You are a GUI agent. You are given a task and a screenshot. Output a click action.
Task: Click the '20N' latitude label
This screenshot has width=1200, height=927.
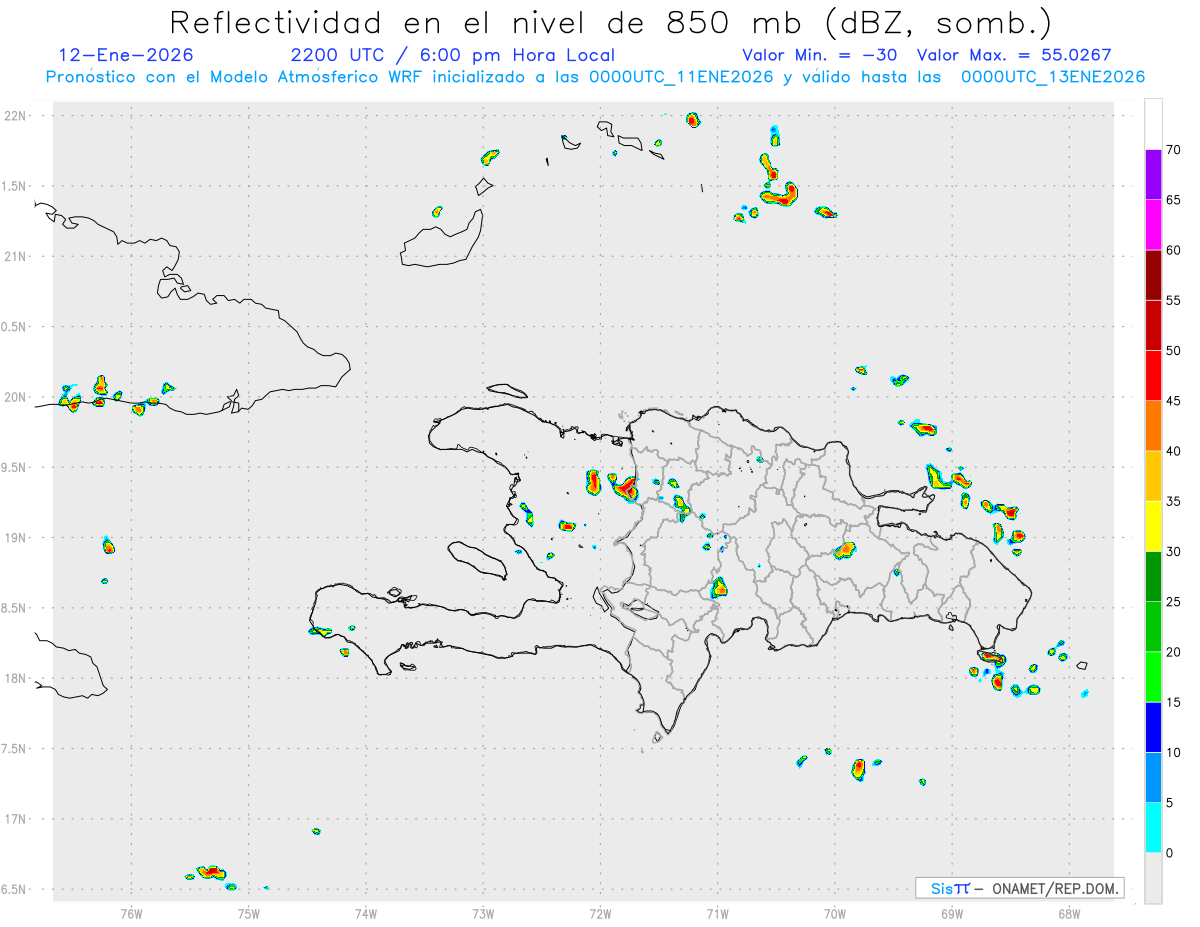(x=17, y=397)
